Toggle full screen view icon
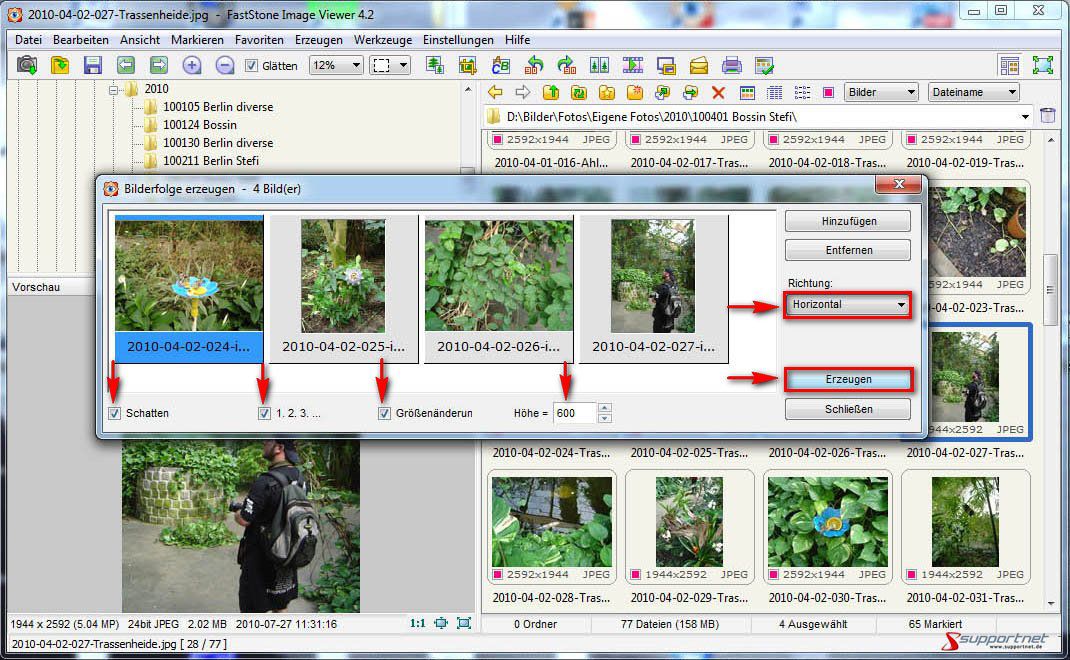The height and width of the screenshot is (660, 1070). [x=1043, y=65]
